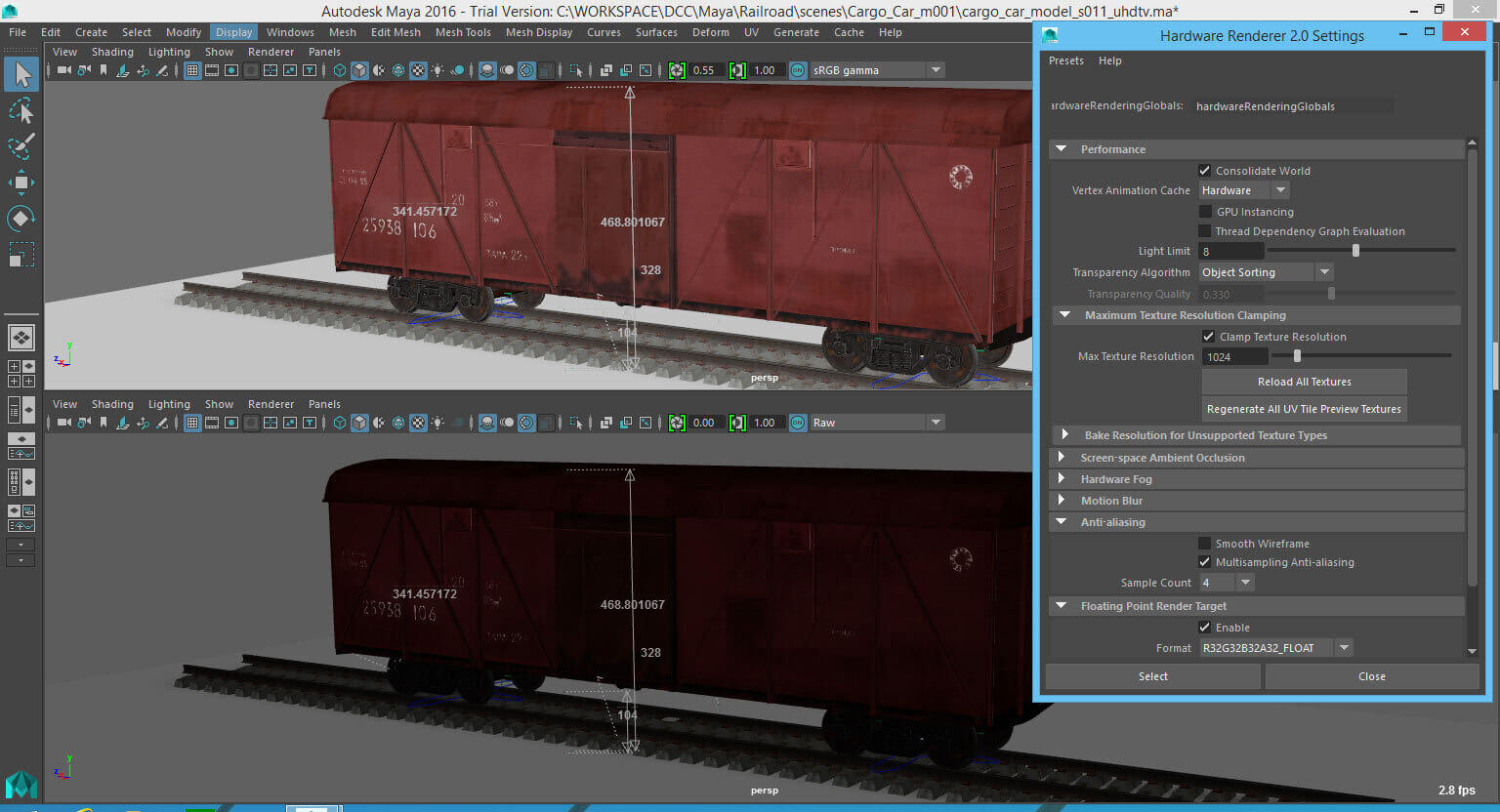This screenshot has width=1500, height=812.
Task: Uncheck Consolidate World checkbox
Action: point(1204,171)
